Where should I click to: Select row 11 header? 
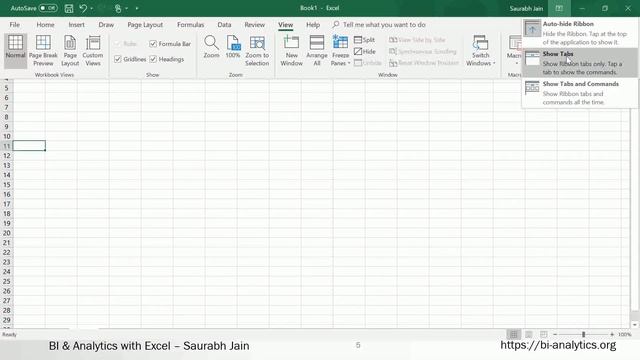(6, 146)
